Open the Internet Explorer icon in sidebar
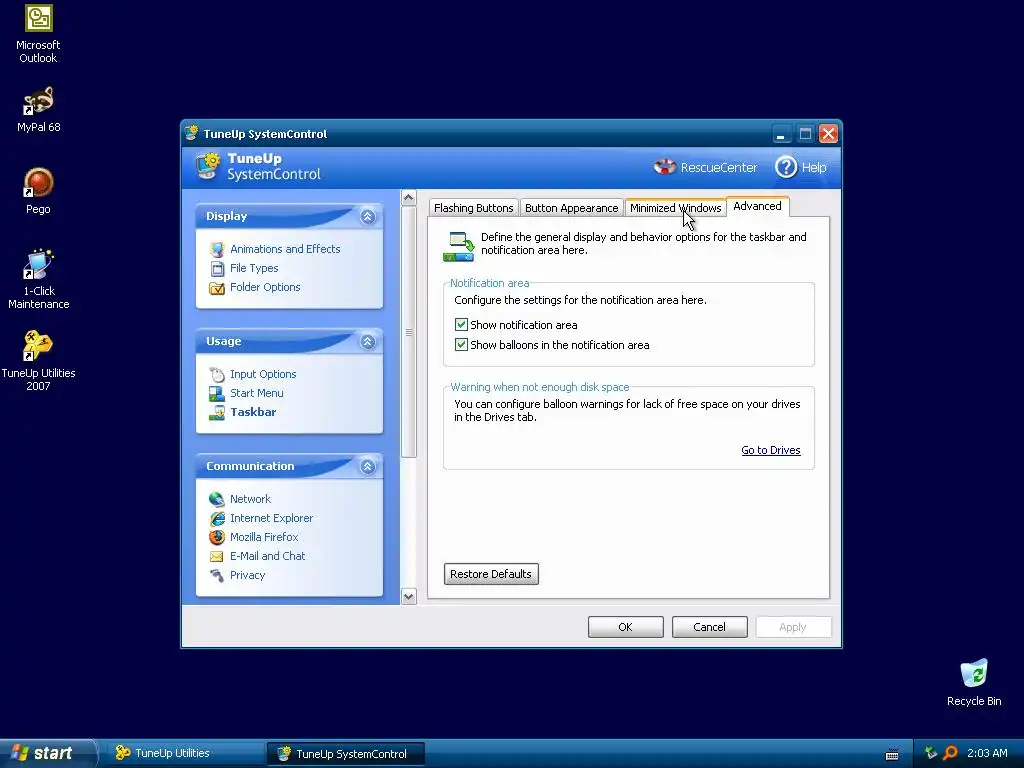 coord(217,518)
